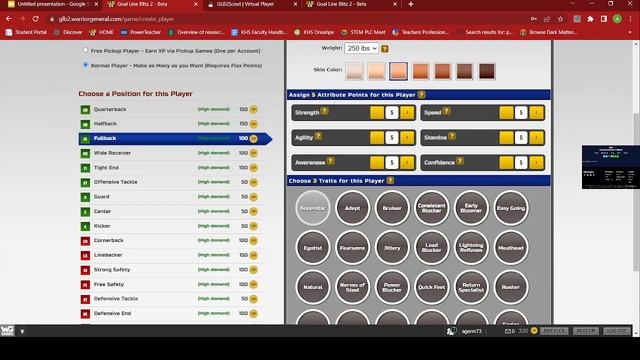Image resolution: width=640 pixels, height=360 pixels.
Task: Open help for Choose 3 Traits
Action: 390,180
